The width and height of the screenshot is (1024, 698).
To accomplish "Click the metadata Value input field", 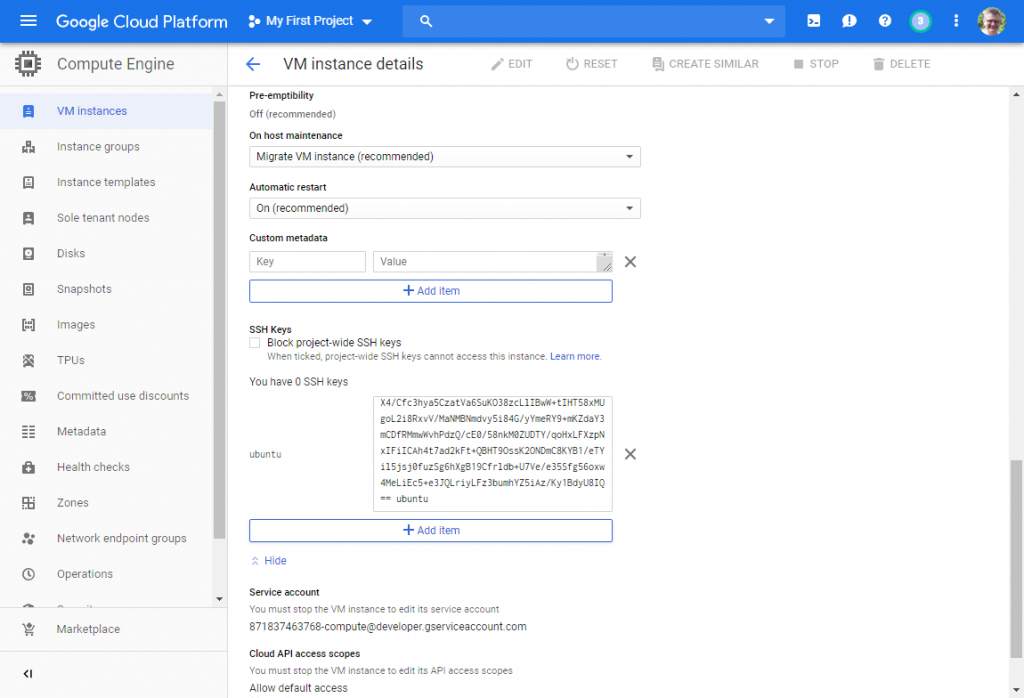I will 492,262.
